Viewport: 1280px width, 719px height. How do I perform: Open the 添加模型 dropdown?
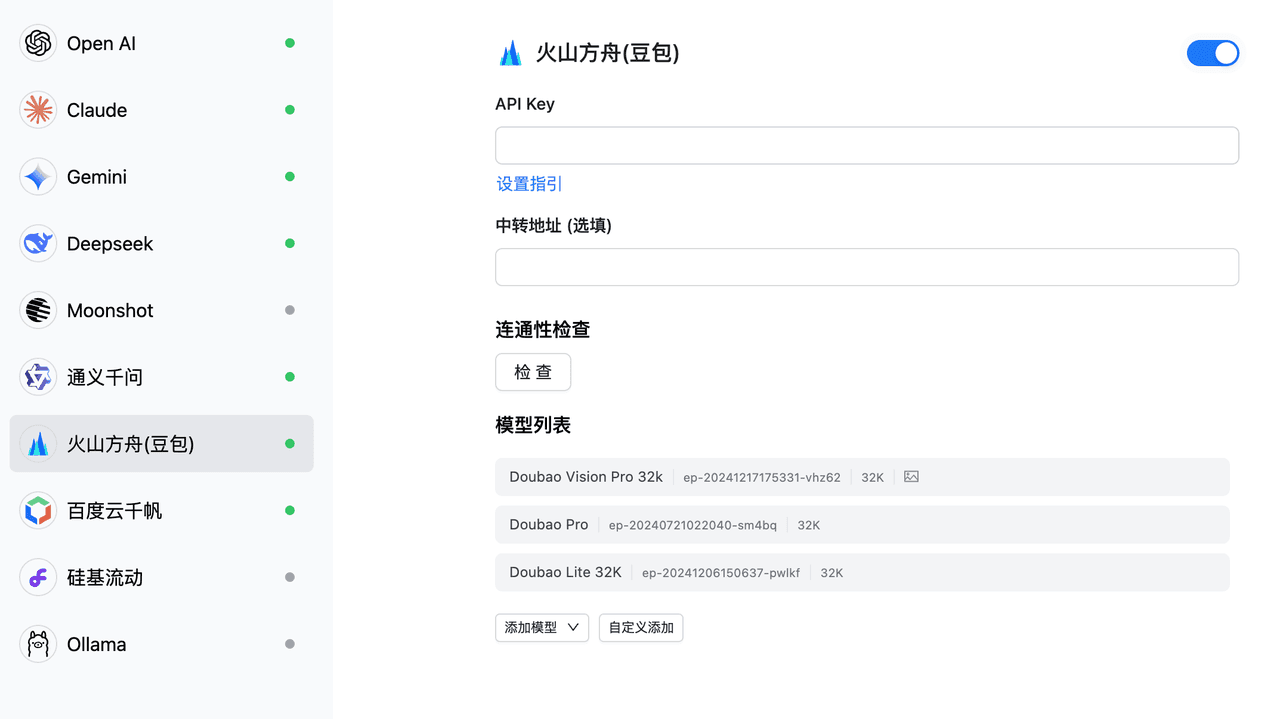click(x=542, y=628)
